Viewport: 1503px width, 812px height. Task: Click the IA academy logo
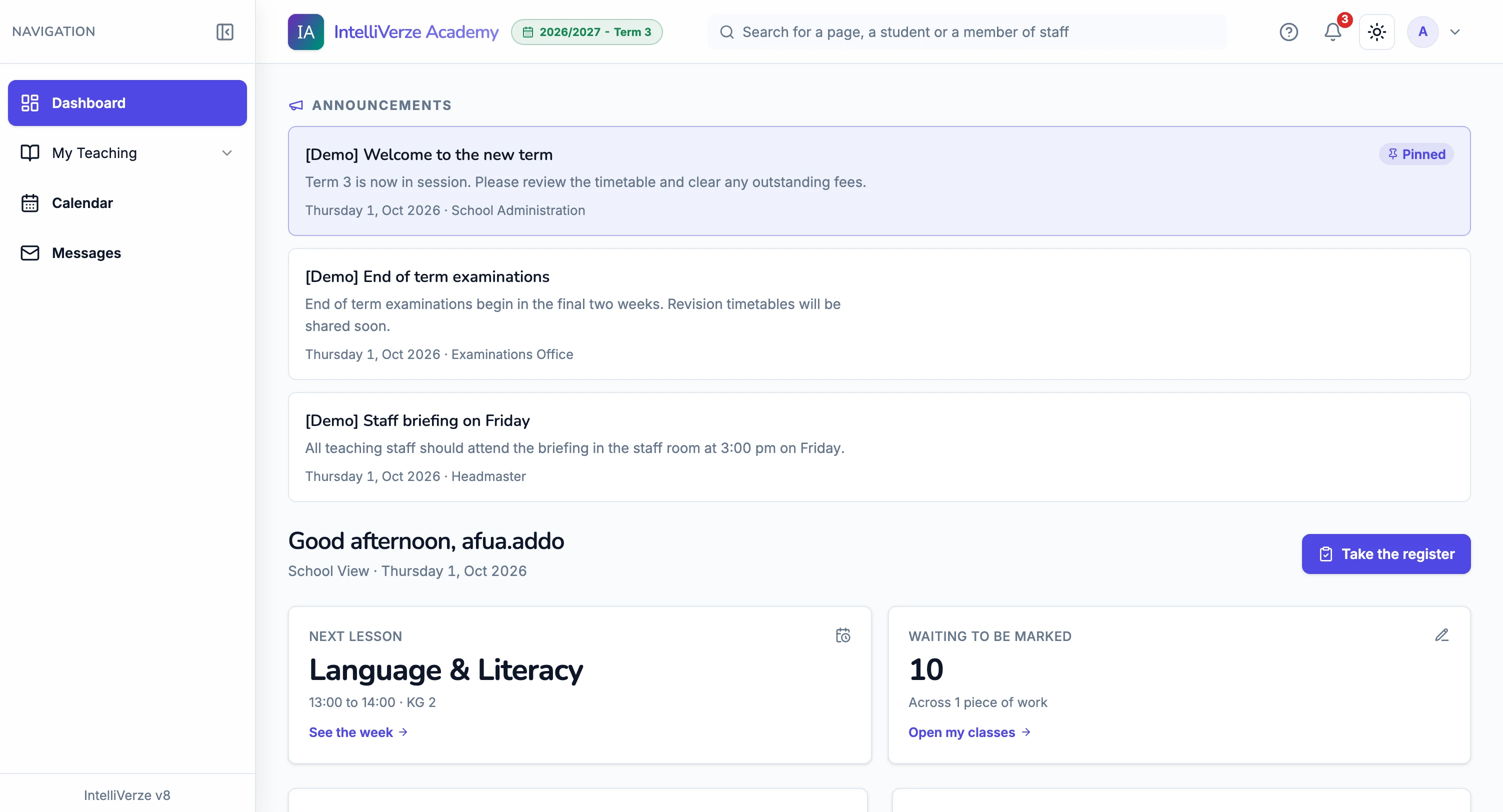click(305, 31)
